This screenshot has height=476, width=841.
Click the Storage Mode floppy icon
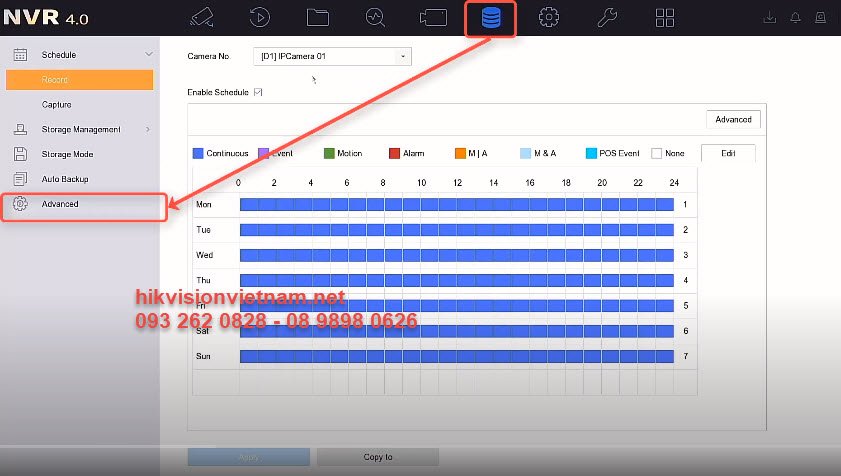pyautogui.click(x=20, y=154)
